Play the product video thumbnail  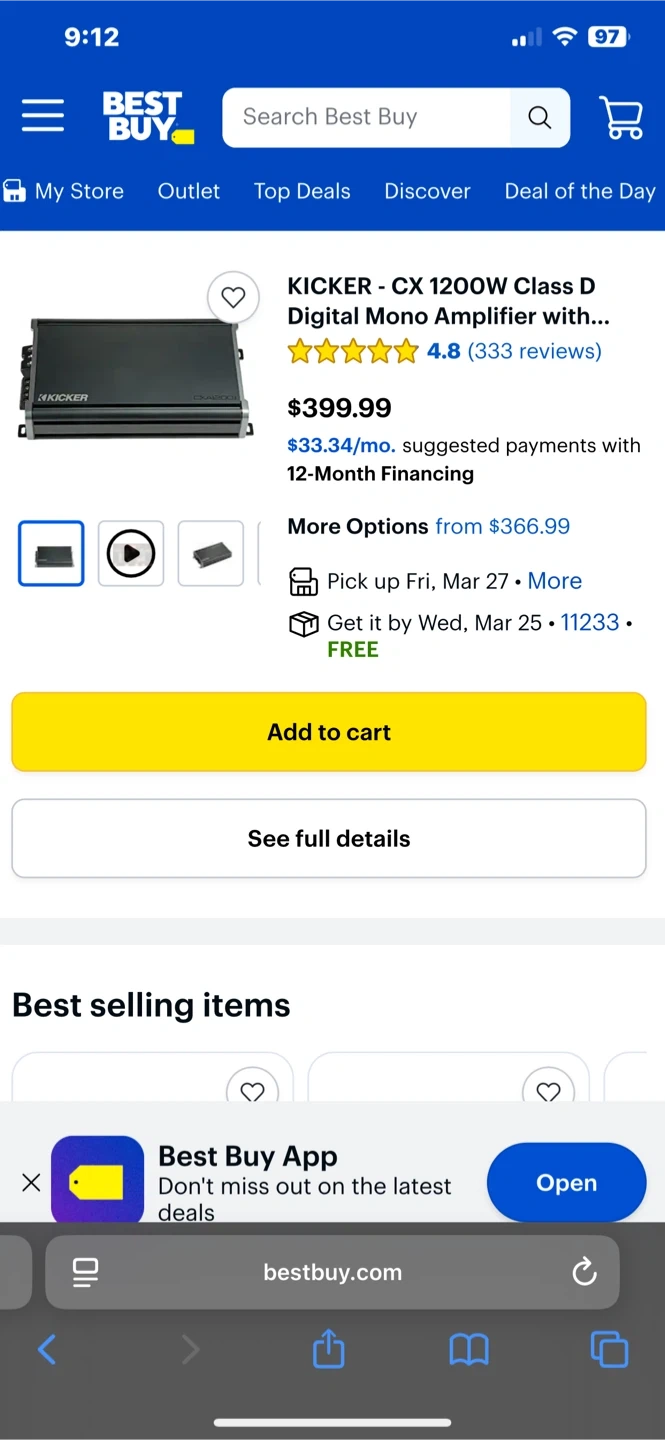coord(131,553)
